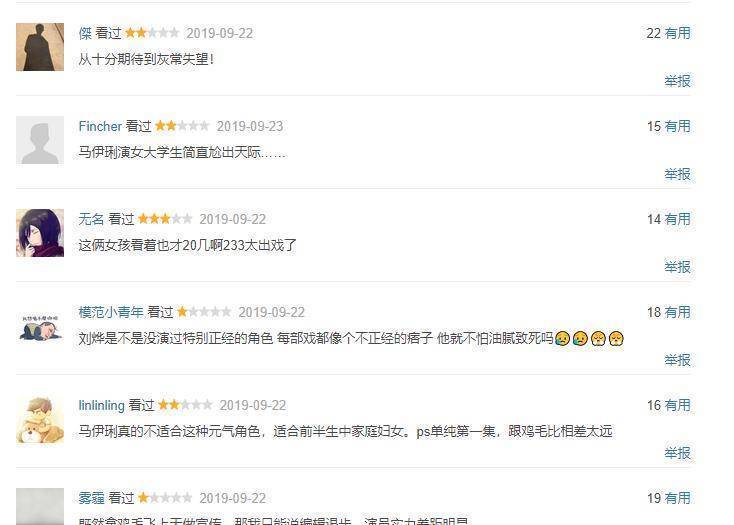Vote 有用 on linlinling's comment
Image resolution: width=734 pixels, height=525 pixels.
[677, 405]
